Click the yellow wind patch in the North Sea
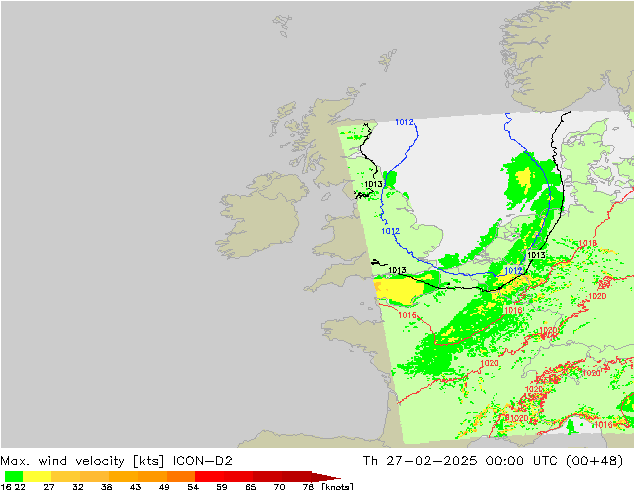This screenshot has width=634, height=490. tap(524, 179)
